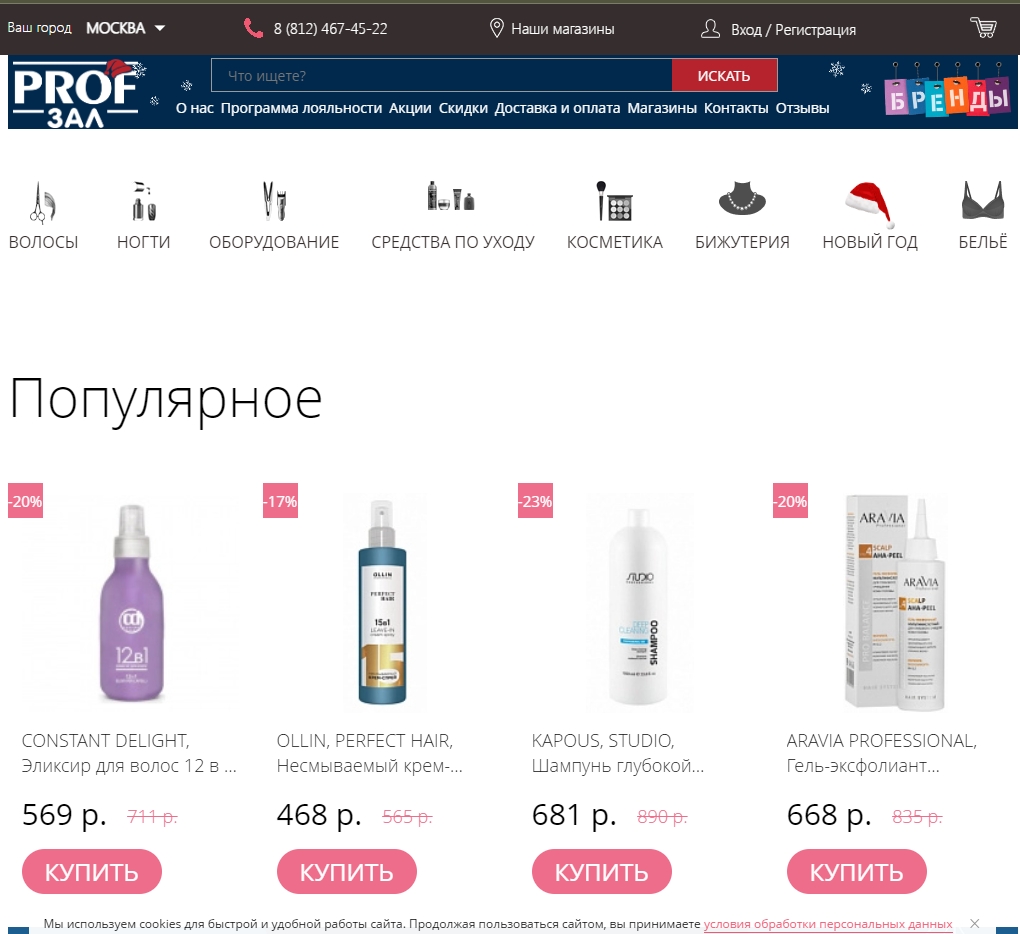Click the -23% discount badge
Viewport: 1020px width, 934px height.
coord(535,501)
